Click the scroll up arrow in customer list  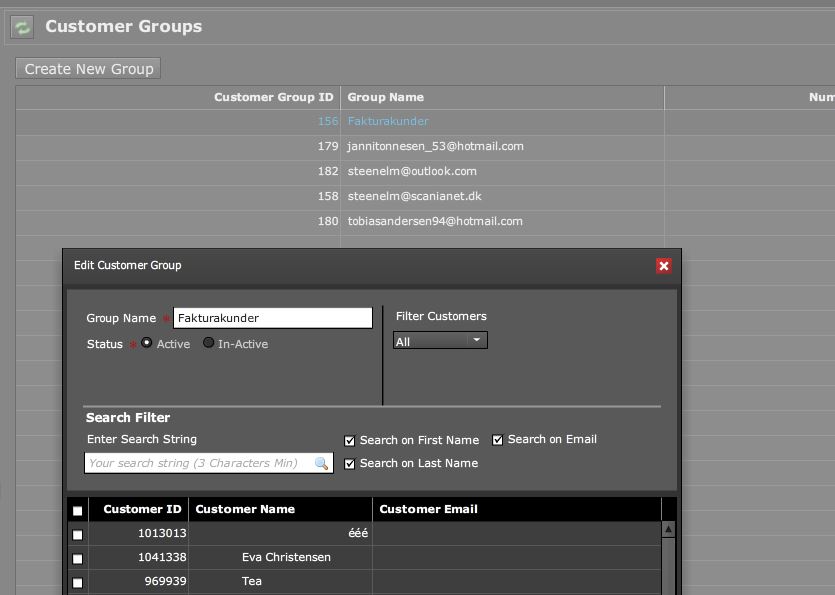(668, 529)
